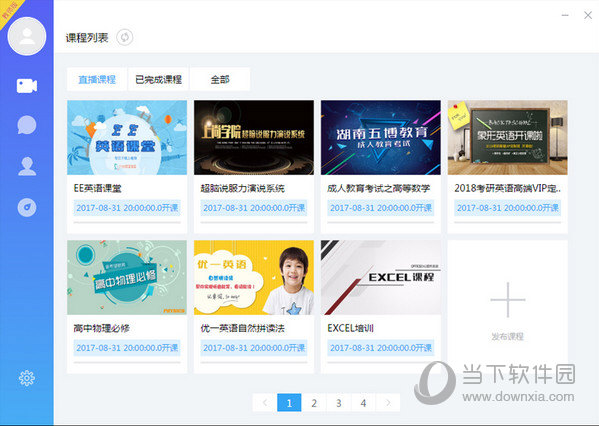Go to page 4 in pagination
The width and height of the screenshot is (599, 426).
pos(363,403)
